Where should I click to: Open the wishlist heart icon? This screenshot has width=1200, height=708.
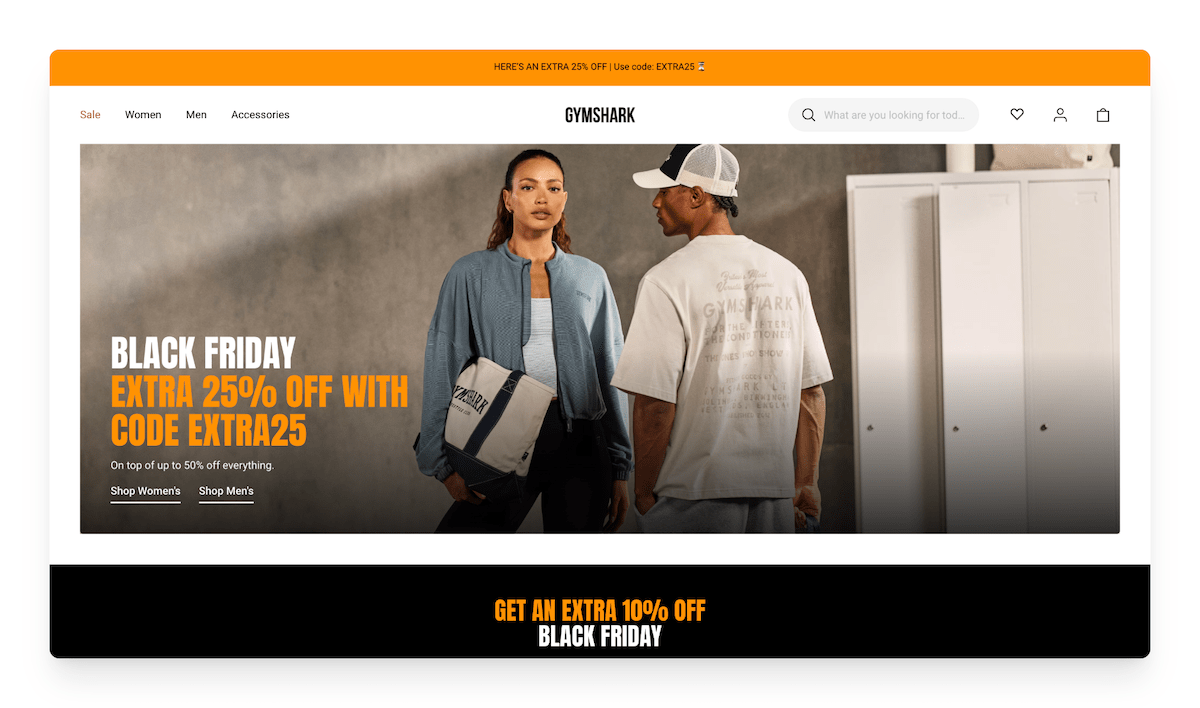(x=1017, y=115)
